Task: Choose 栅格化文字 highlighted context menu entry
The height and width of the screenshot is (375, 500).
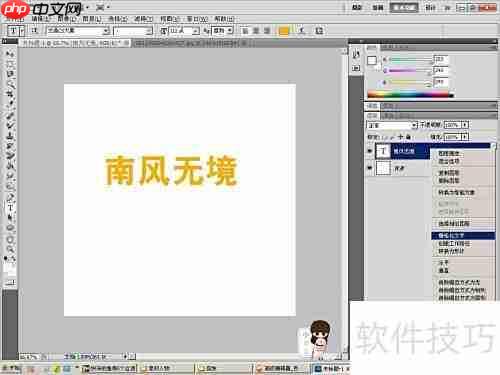Action: (463, 236)
